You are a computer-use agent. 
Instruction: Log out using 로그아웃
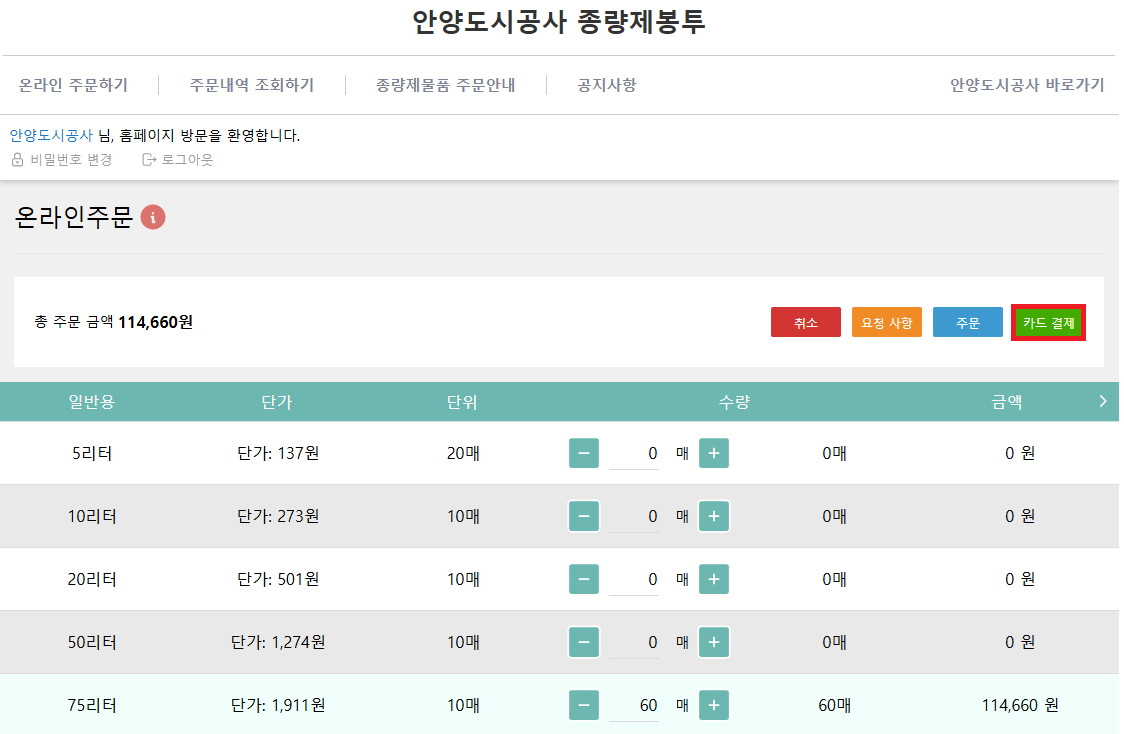click(x=178, y=159)
